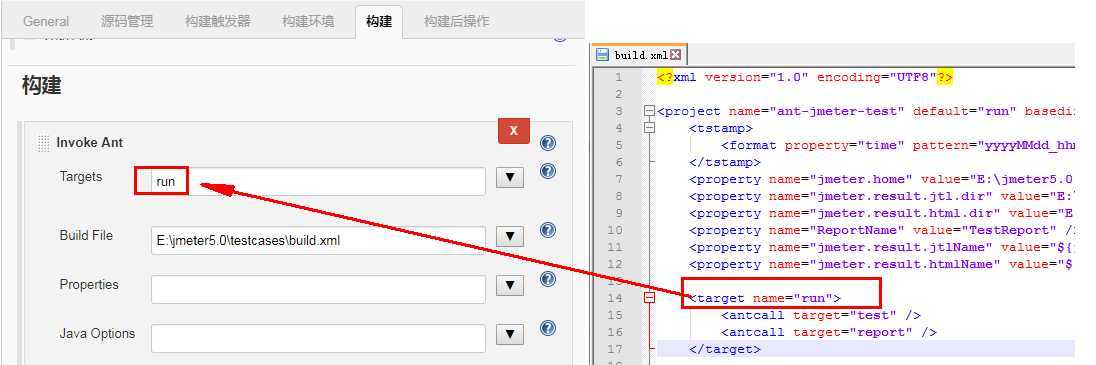Delete the Invoke Ant build step
1096x365 pixels.
point(514,131)
